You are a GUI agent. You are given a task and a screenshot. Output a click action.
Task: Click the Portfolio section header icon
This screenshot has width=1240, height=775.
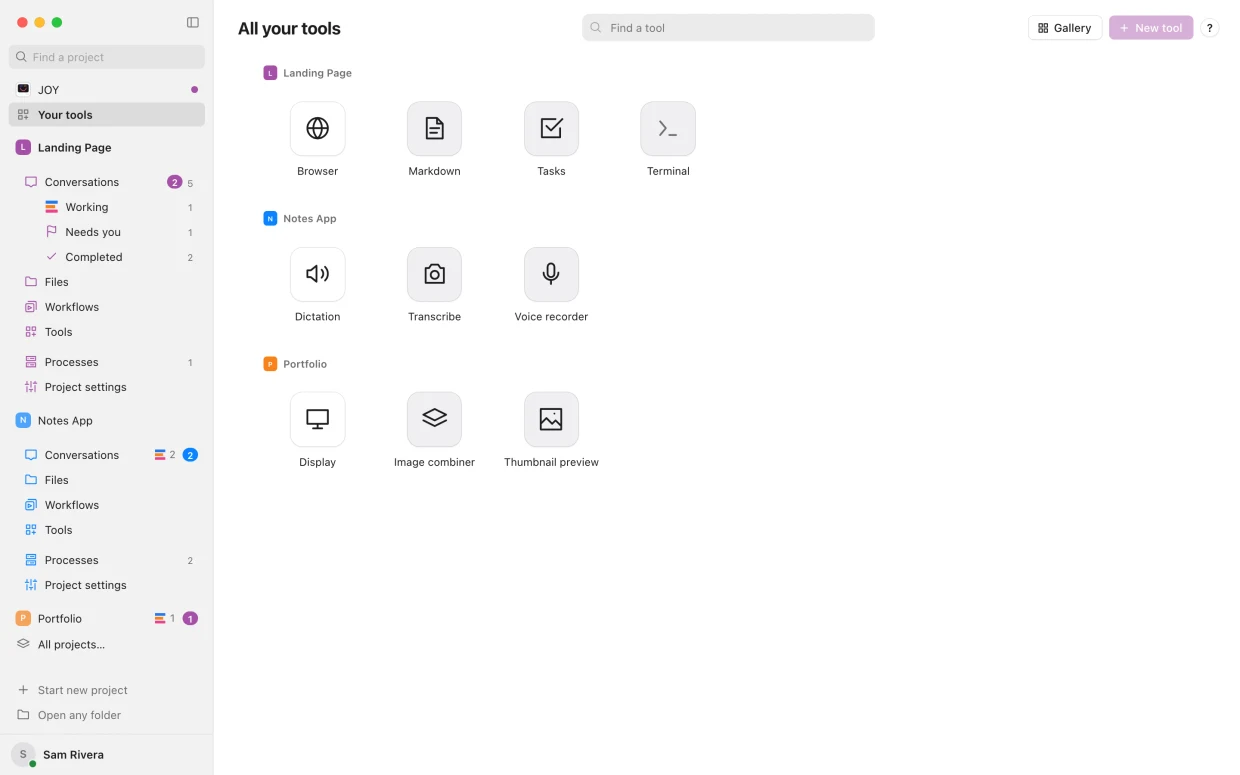pyautogui.click(x=270, y=364)
